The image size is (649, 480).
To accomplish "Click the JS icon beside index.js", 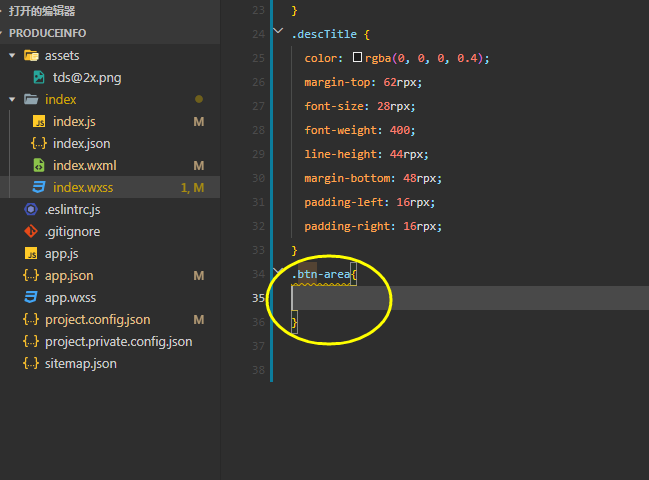I will [x=39, y=121].
